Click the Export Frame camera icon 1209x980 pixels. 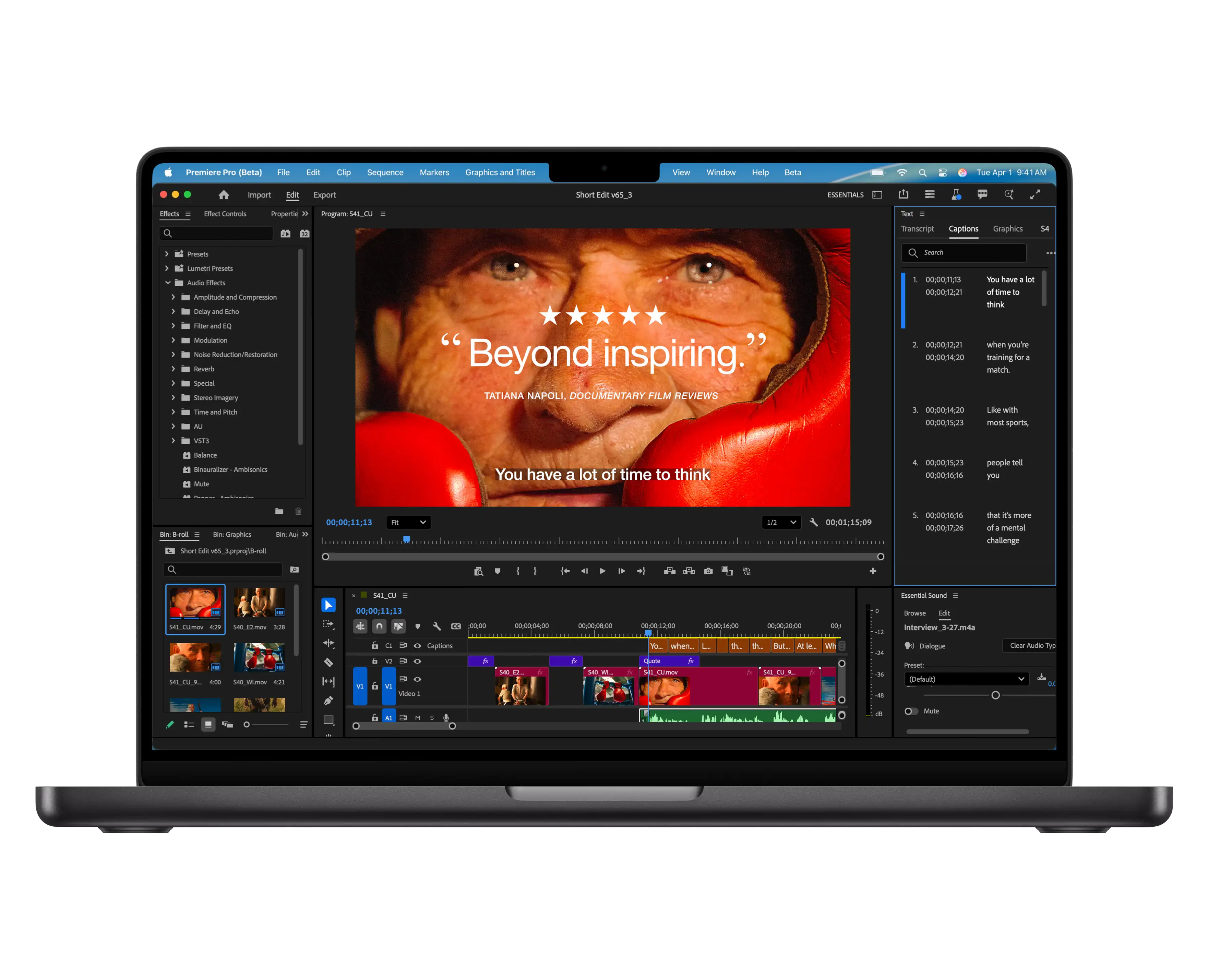pos(708,571)
